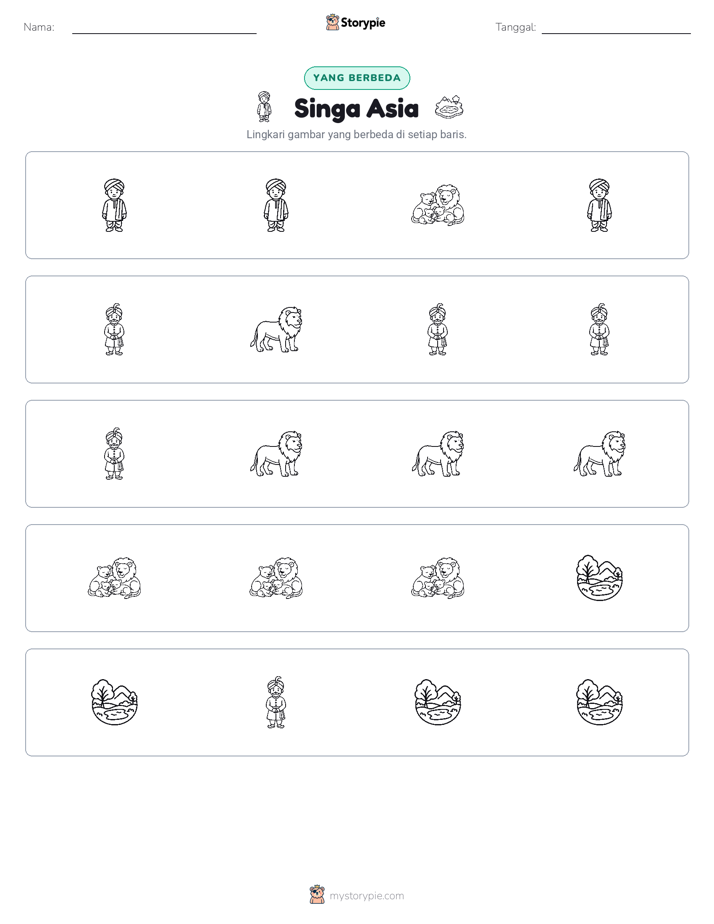Click the rightmost lion in row three

(599, 454)
